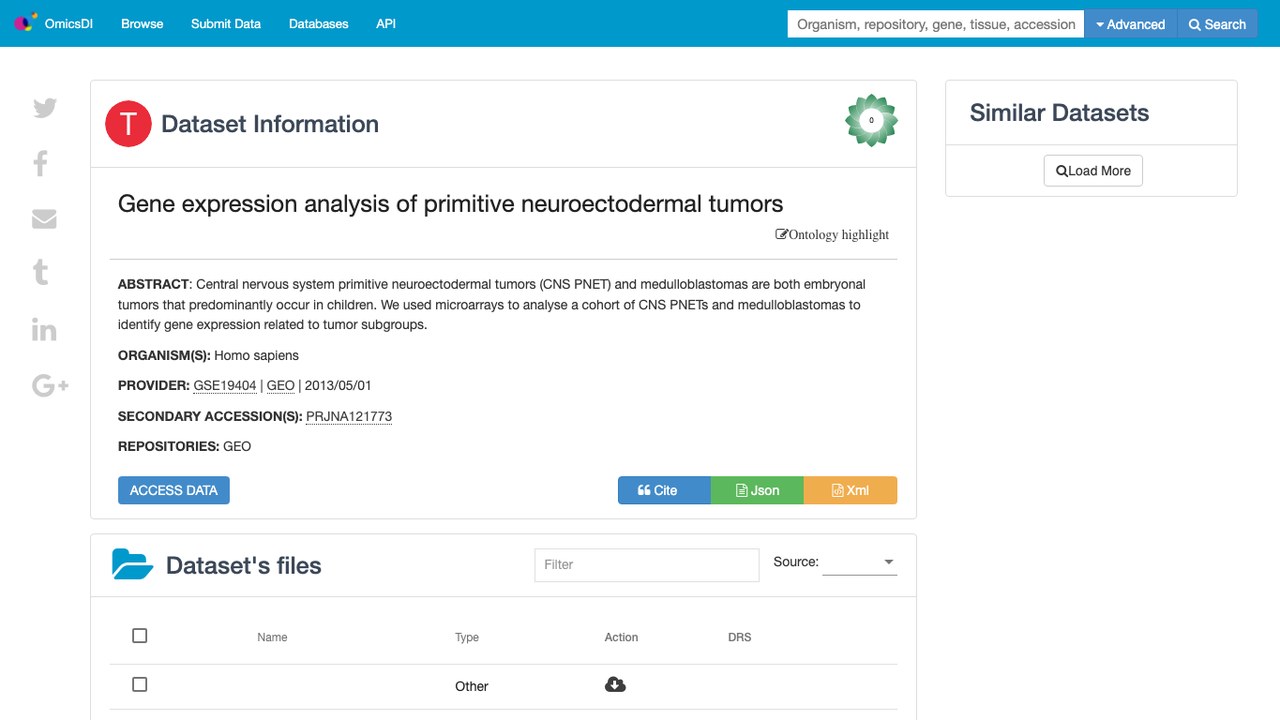Open the API menu item

(386, 24)
